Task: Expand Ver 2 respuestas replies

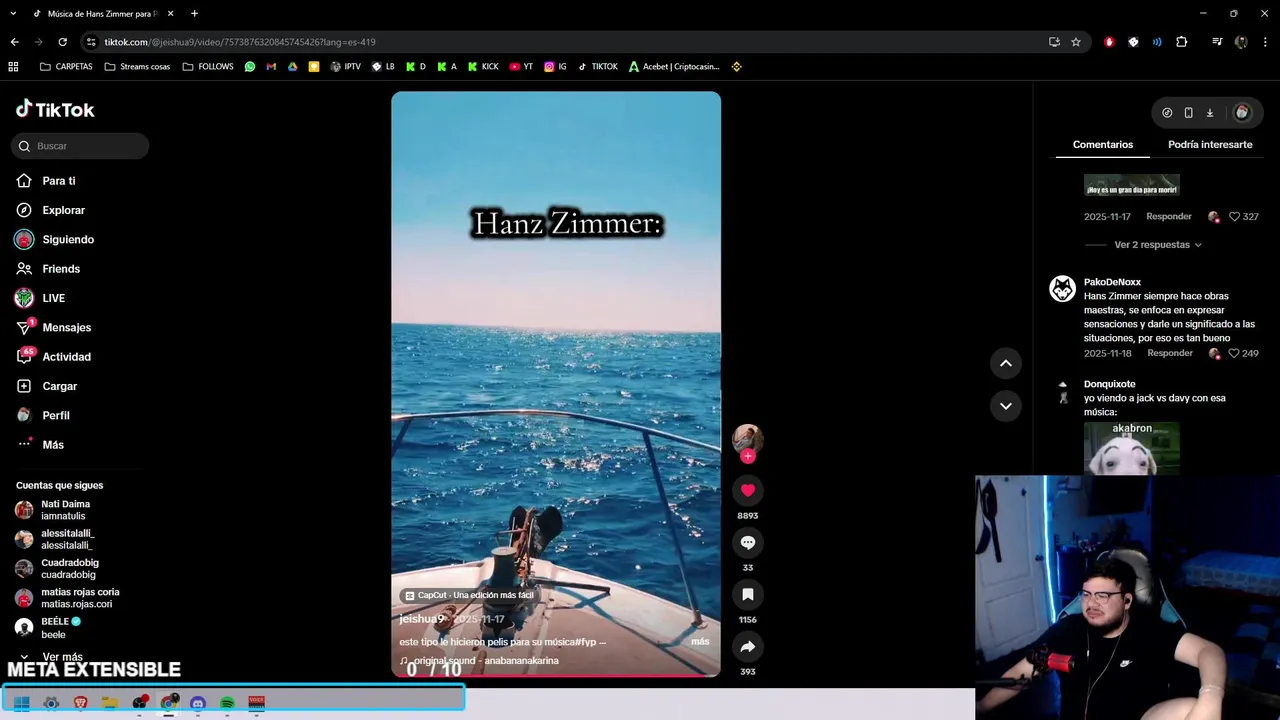Action: pyautogui.click(x=1158, y=244)
